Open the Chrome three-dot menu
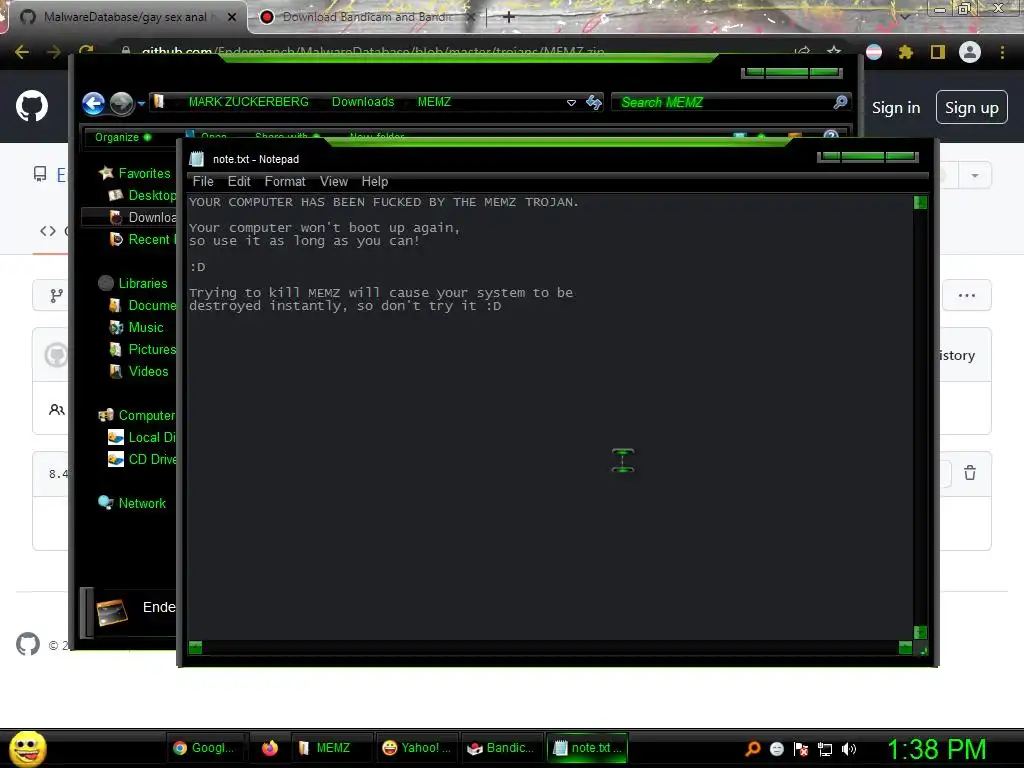This screenshot has height=768, width=1024. 1002,52
